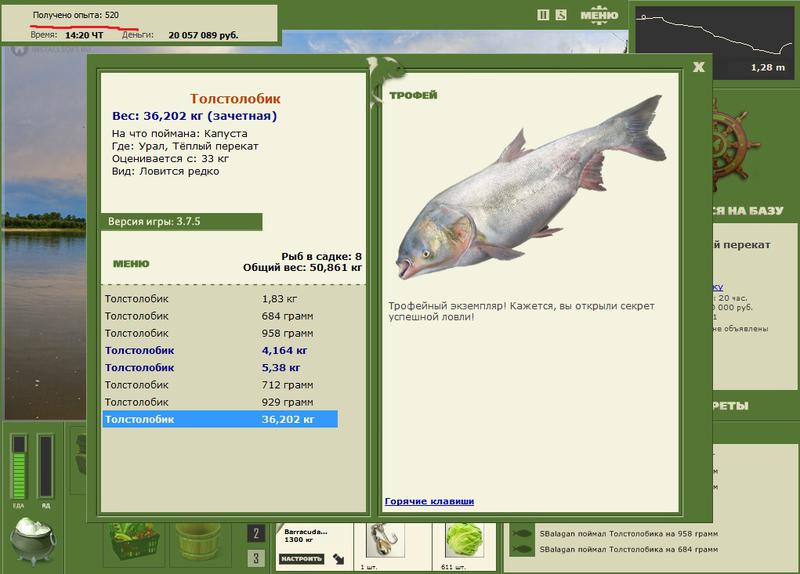Click the green food level bar
Viewport: 800px width, 574px height.
tap(19, 466)
